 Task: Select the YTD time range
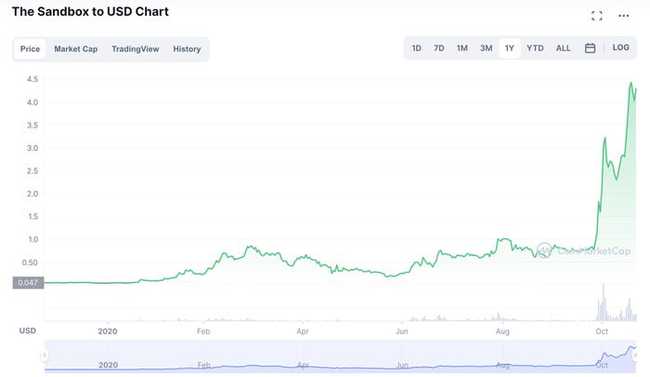coord(535,48)
